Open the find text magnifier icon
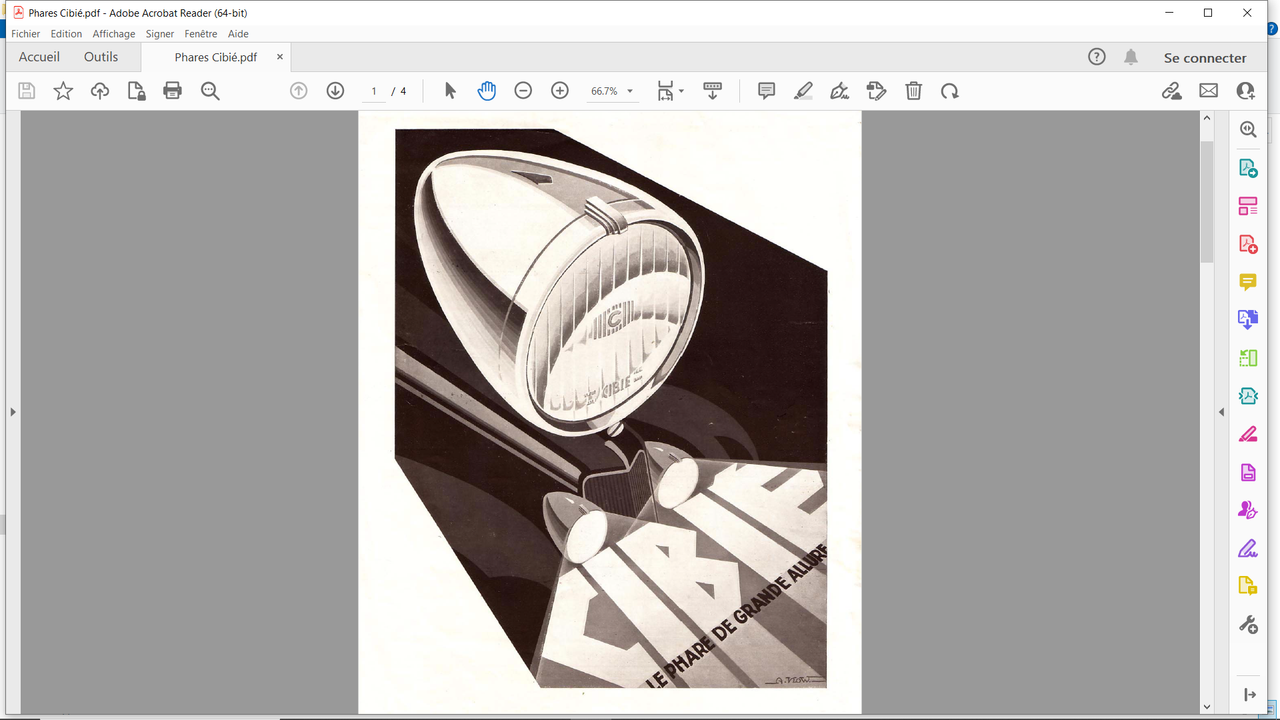Screen dimensions: 1280x720 pos(210,91)
